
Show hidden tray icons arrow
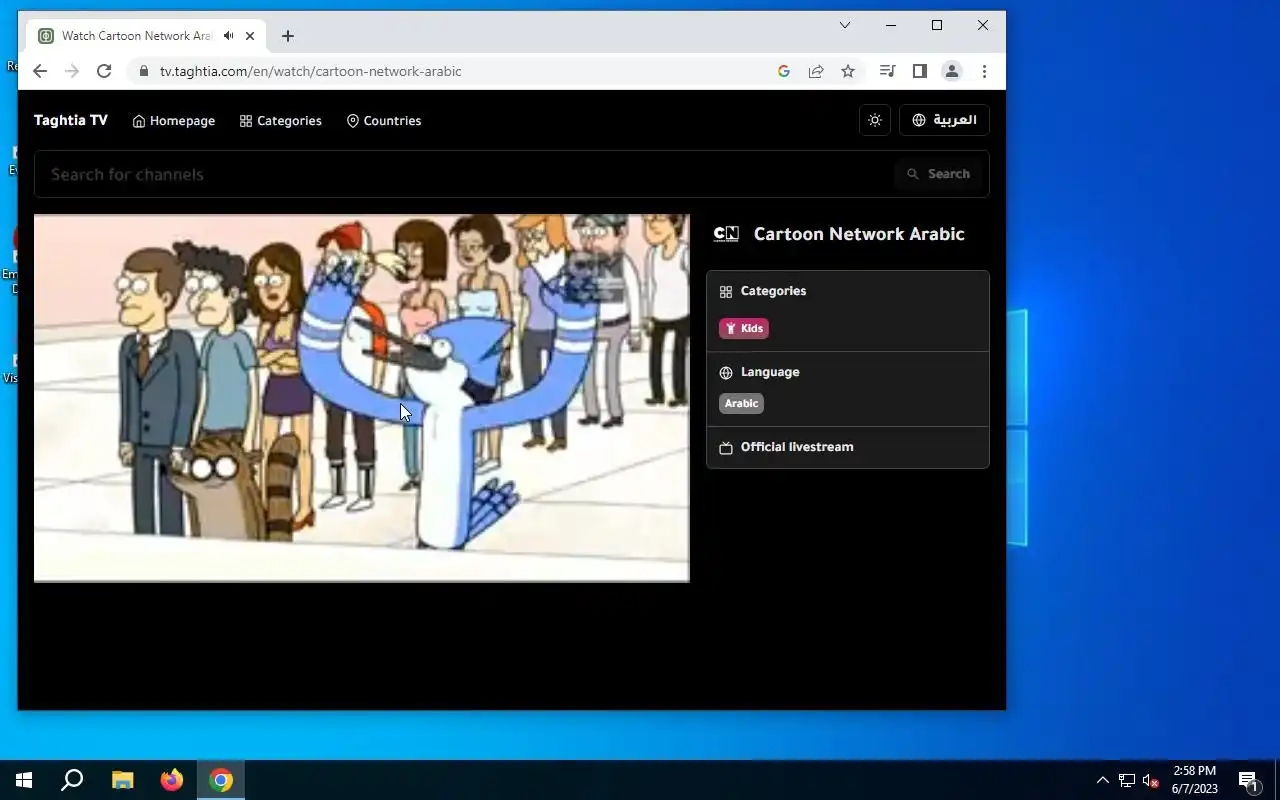[x=1103, y=780]
